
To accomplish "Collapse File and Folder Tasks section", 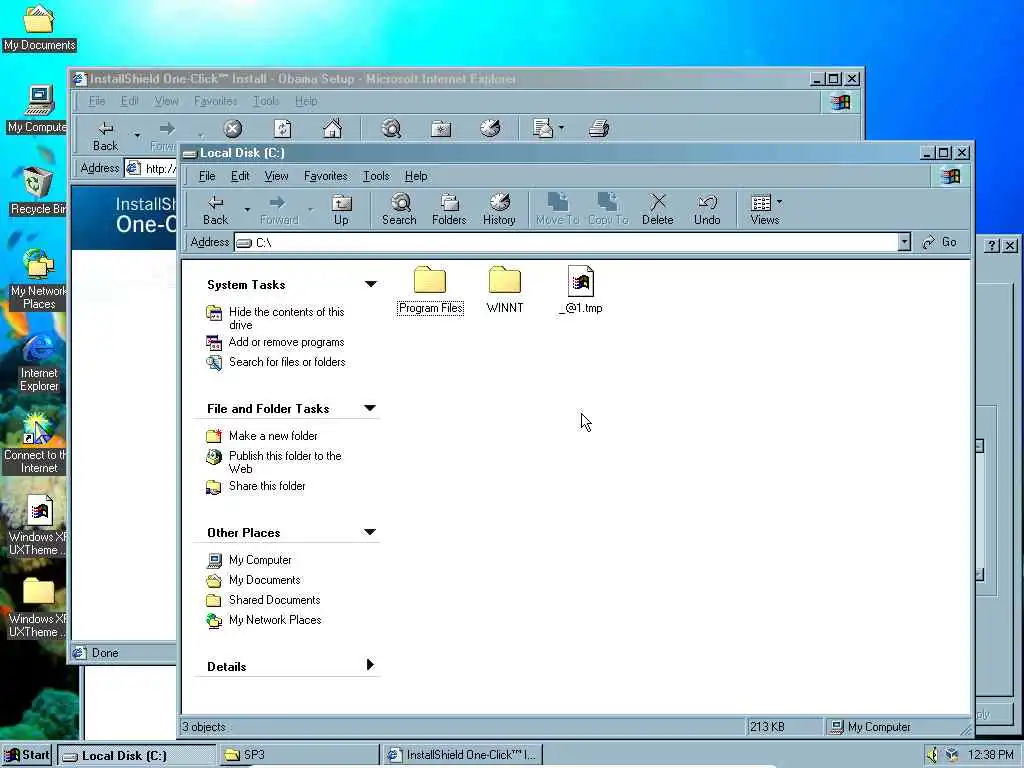I will (x=370, y=408).
